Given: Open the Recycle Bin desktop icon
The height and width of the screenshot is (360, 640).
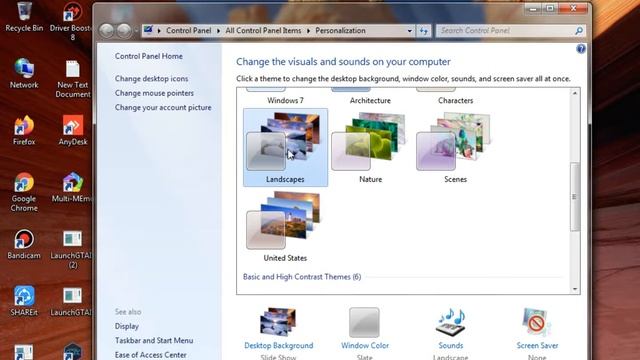Looking at the screenshot, I should pos(24,16).
